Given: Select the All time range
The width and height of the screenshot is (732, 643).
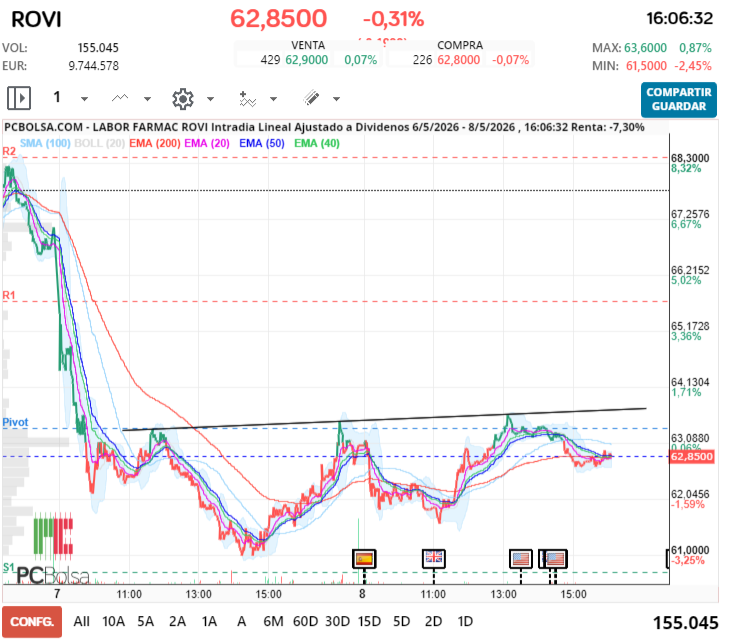Looking at the screenshot, I should coord(81,622).
